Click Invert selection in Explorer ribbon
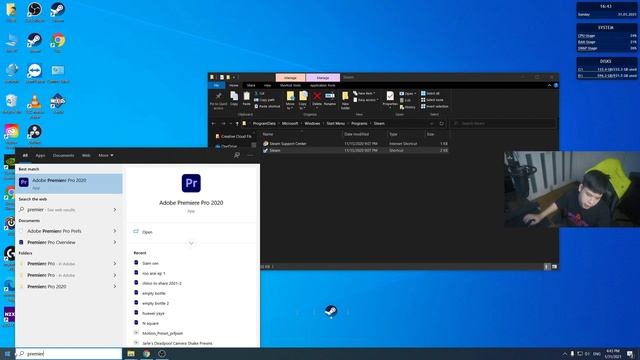Viewport: 640px width, 360px height. pyautogui.click(x=434, y=107)
